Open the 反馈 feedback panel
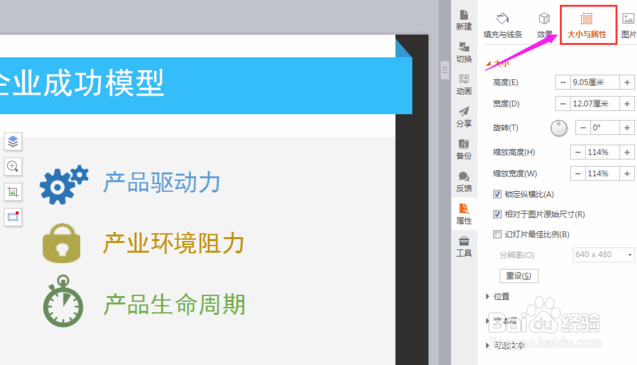Image resolution: width=637 pixels, height=365 pixels. (x=464, y=182)
